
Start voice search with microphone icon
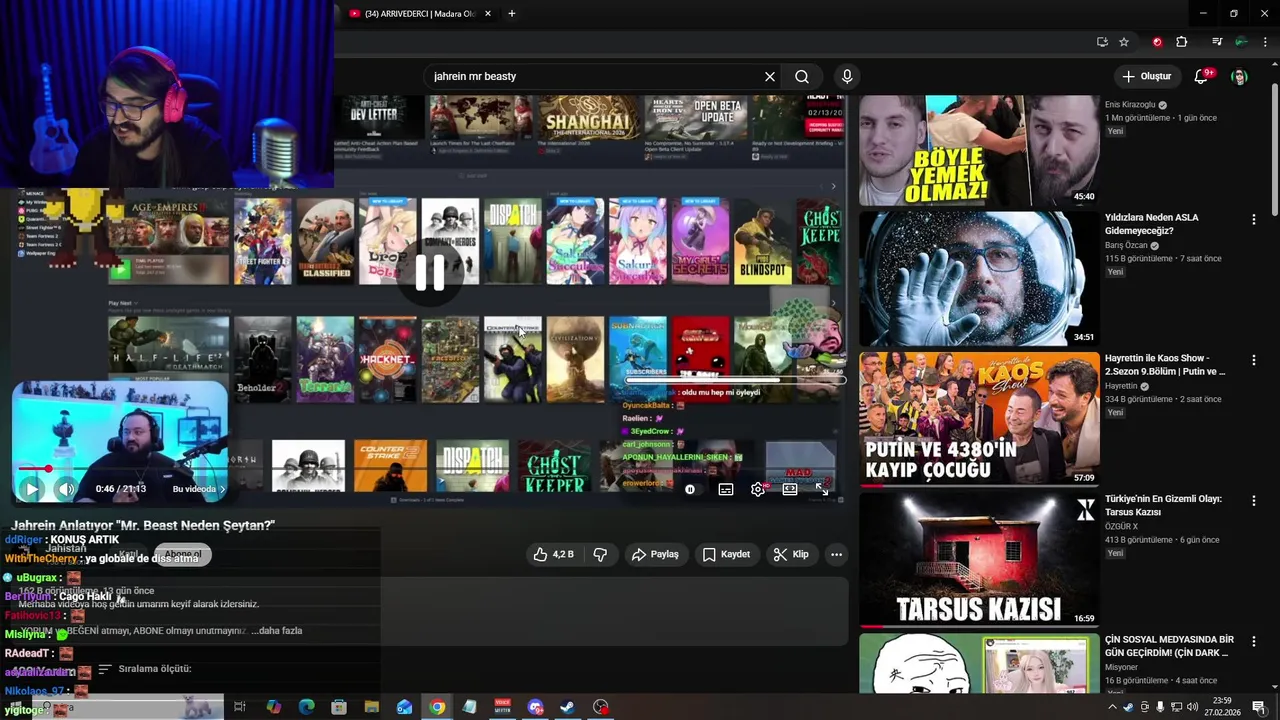[847, 76]
